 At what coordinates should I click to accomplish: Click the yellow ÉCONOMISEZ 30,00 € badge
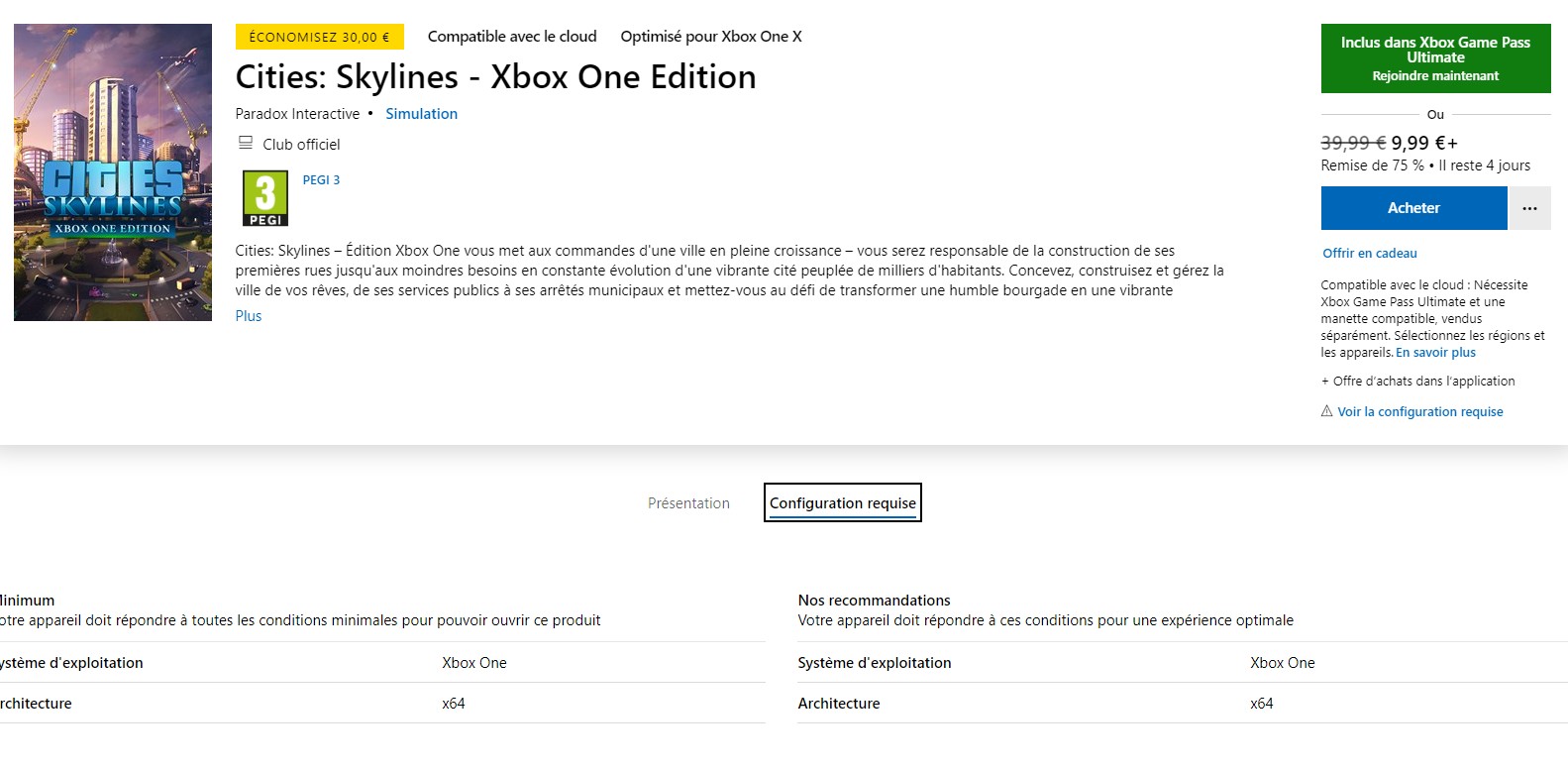coord(319,37)
